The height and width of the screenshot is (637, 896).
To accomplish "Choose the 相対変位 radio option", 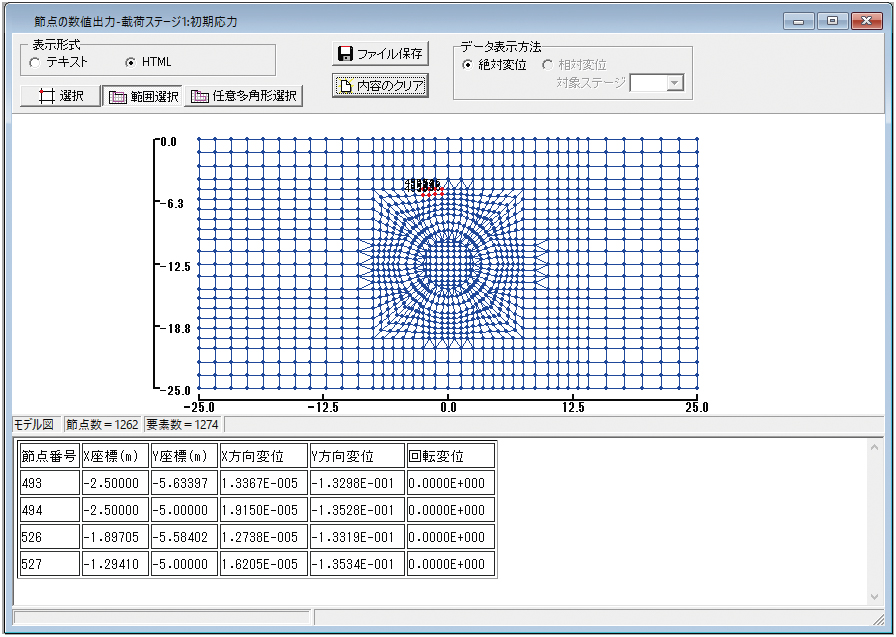I will click(548, 65).
